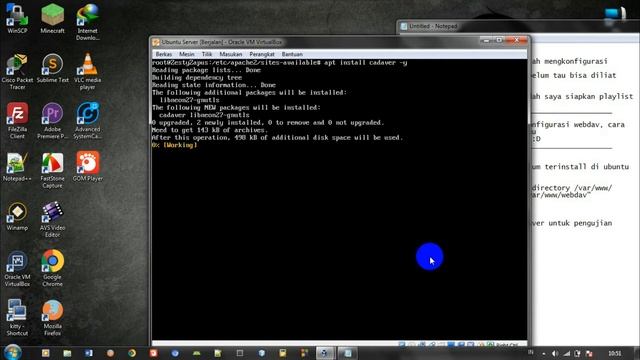This screenshot has height=360, width=640.
Task: Click '[Working]' progress line in terminal
Action: click(x=175, y=145)
